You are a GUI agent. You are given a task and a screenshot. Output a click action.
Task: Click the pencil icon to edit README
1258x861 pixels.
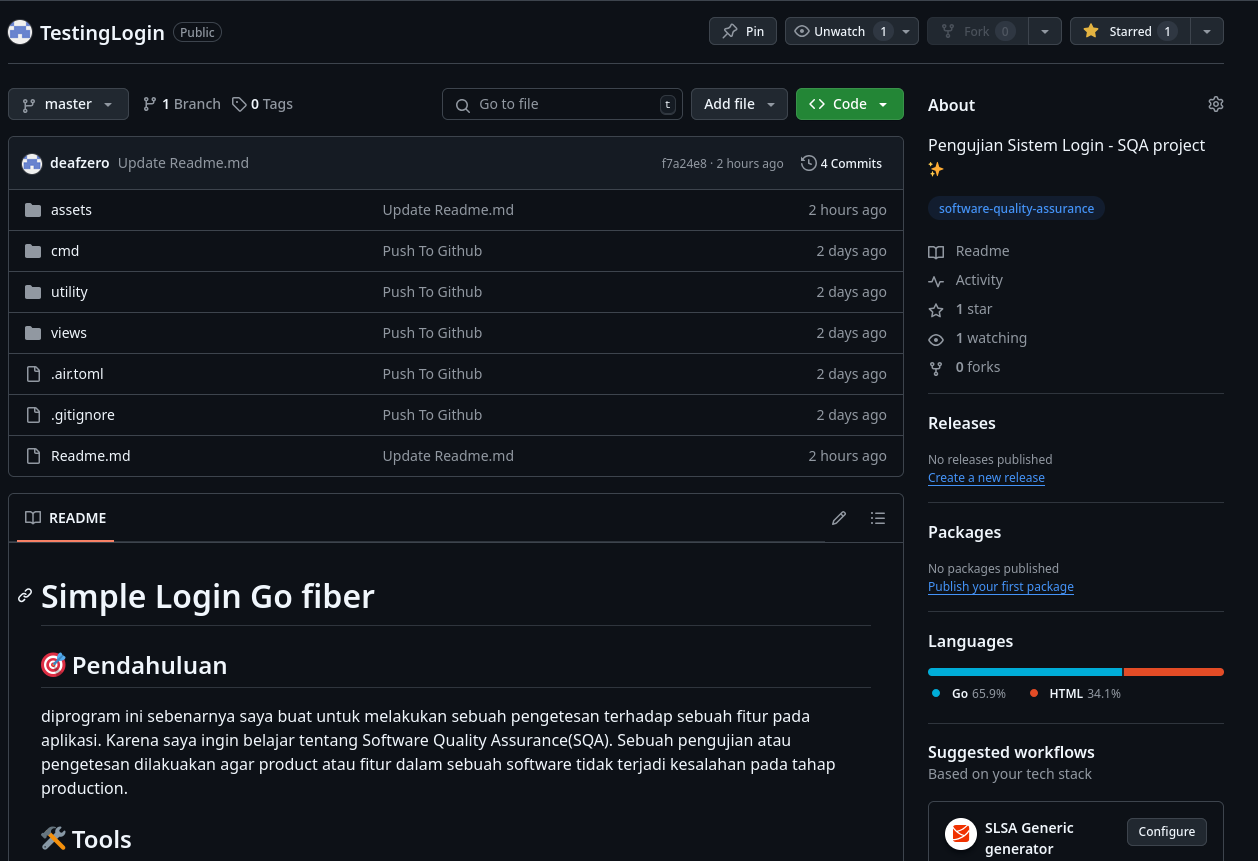pos(839,518)
